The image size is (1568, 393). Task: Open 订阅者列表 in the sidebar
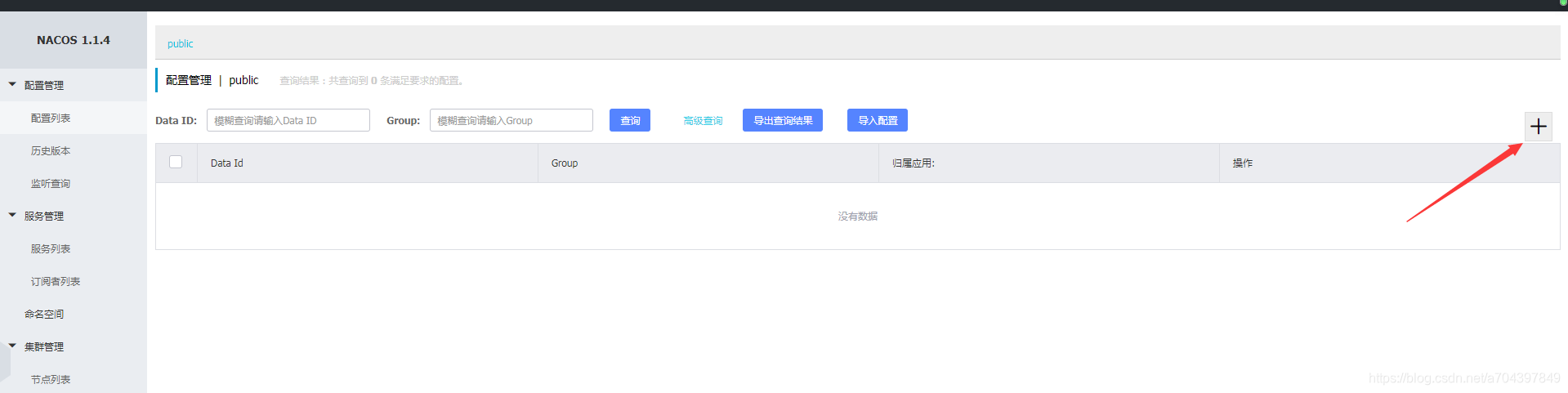pyautogui.click(x=56, y=281)
